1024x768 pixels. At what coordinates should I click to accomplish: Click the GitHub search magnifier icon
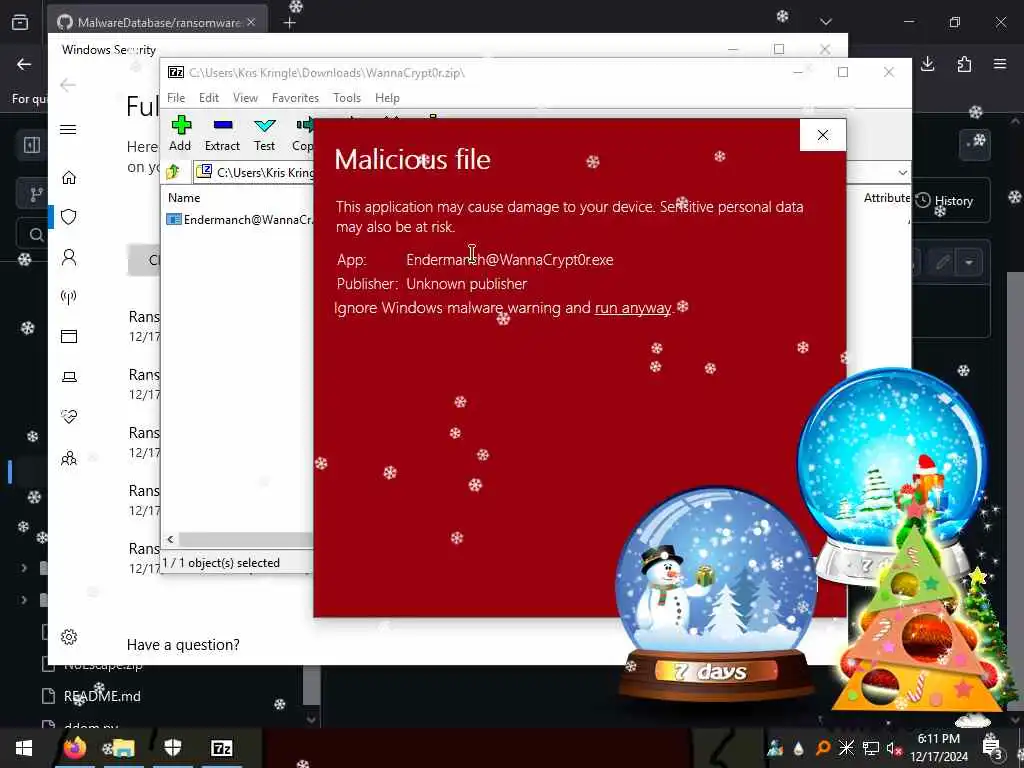[x=36, y=234]
